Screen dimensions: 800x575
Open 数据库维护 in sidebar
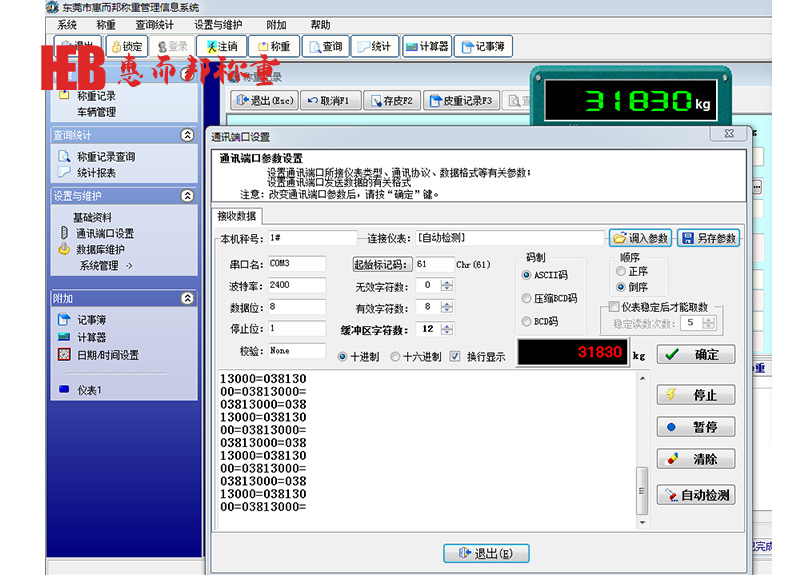tap(100, 249)
